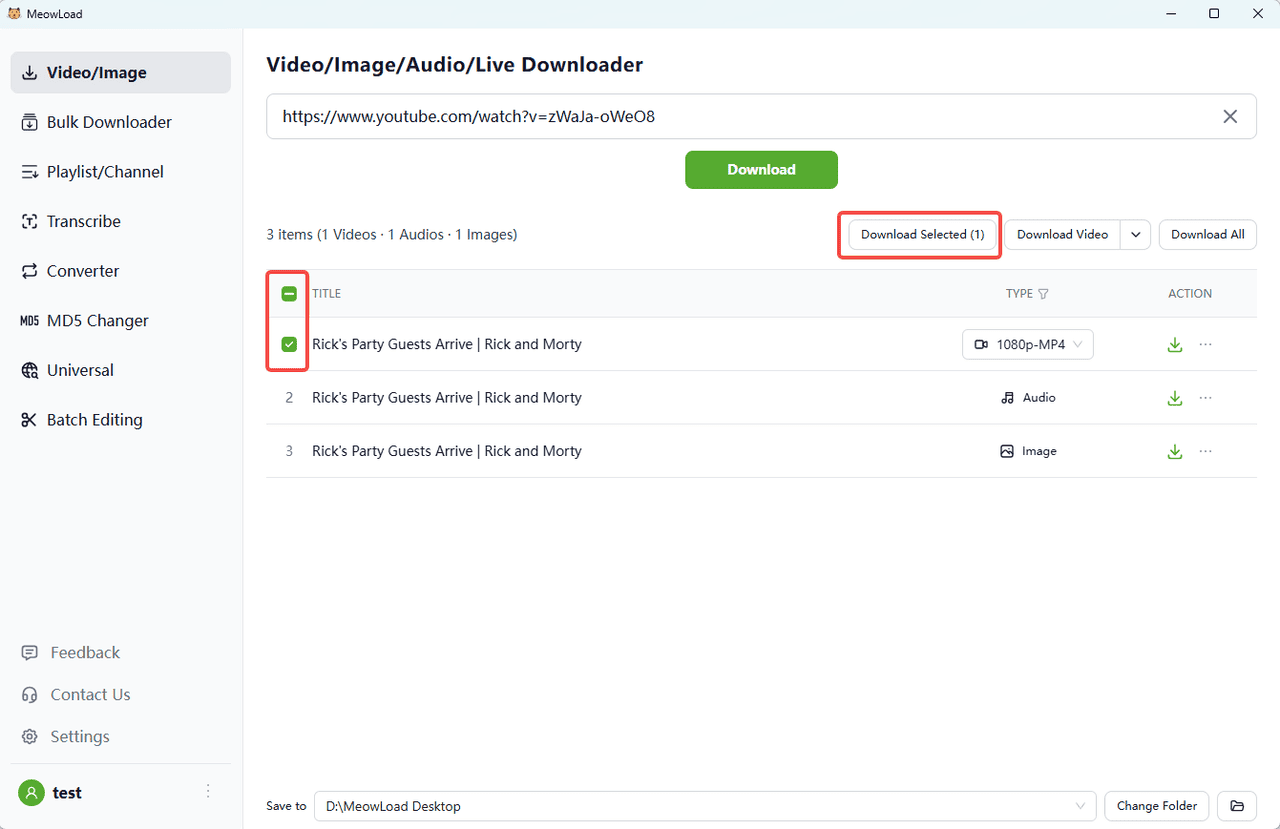Go to MD5 Changer in sidebar
This screenshot has height=829, width=1280.
(97, 320)
